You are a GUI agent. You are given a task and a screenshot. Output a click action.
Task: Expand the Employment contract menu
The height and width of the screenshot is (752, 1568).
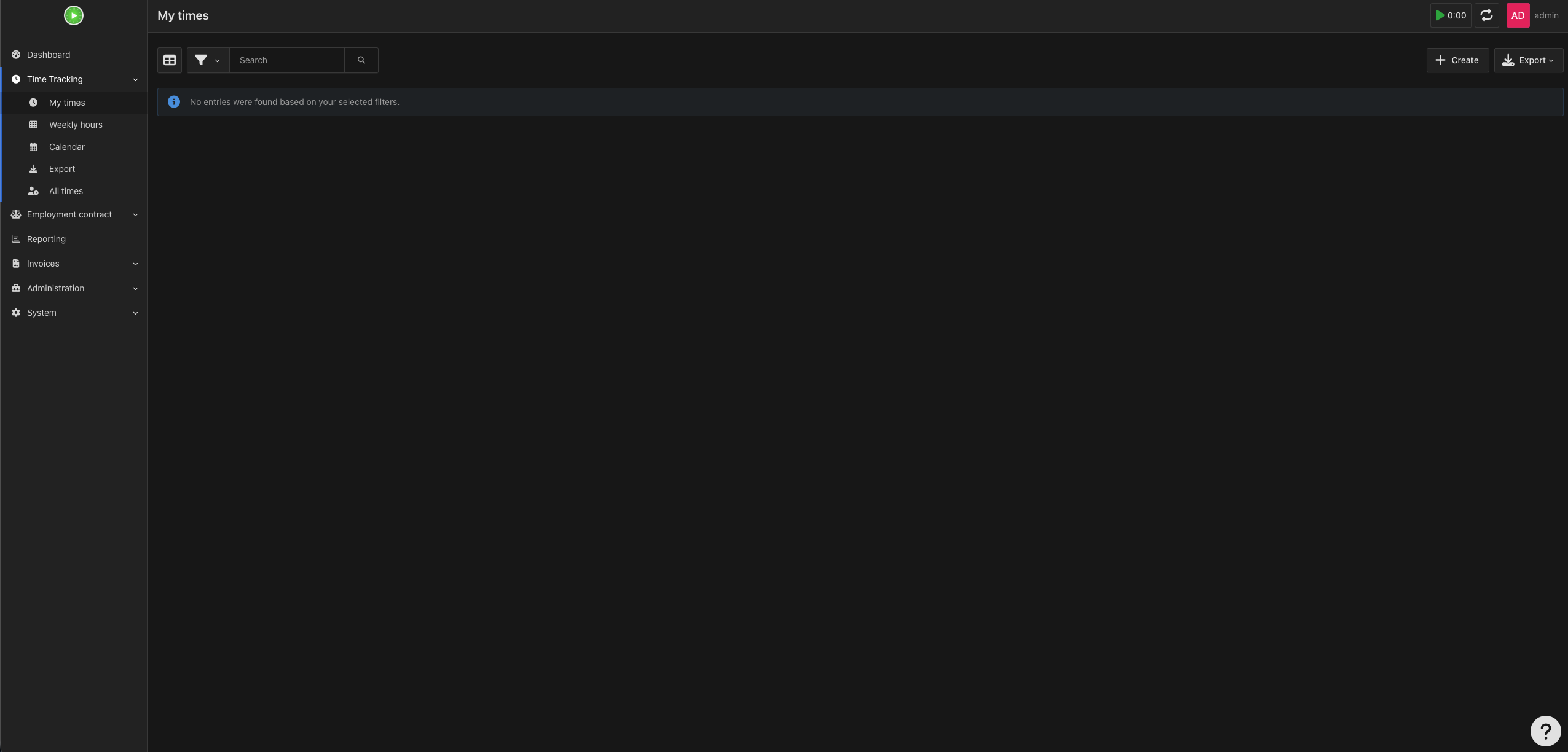coord(74,214)
